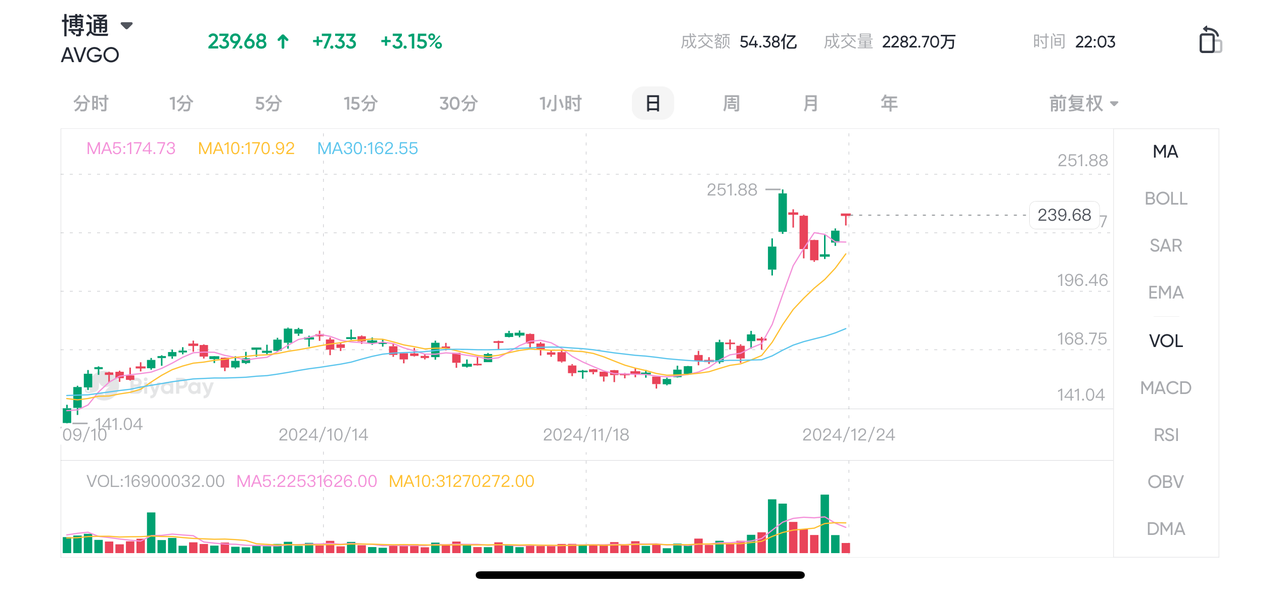1280x591 pixels.
Task: Open the 月 monthly chart tab
Action: point(810,103)
